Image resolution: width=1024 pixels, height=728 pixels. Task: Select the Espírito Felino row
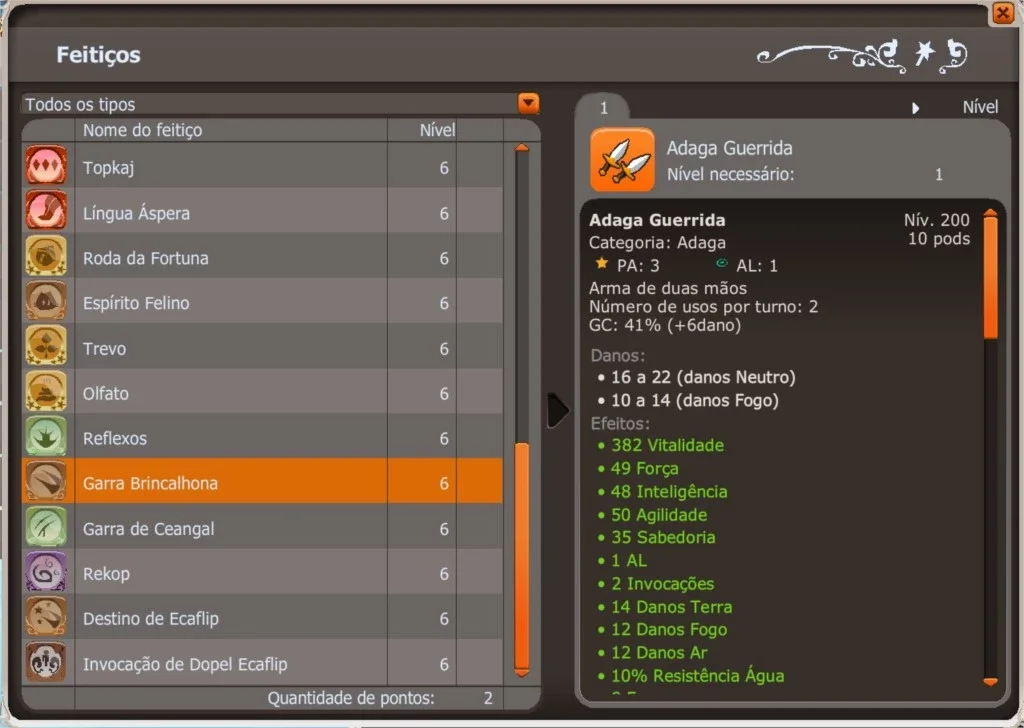pos(263,300)
